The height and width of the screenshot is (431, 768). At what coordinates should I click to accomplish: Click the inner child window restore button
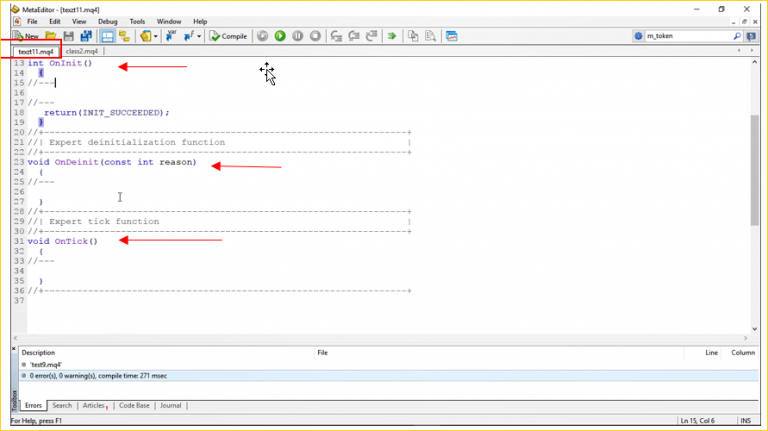(744, 22)
